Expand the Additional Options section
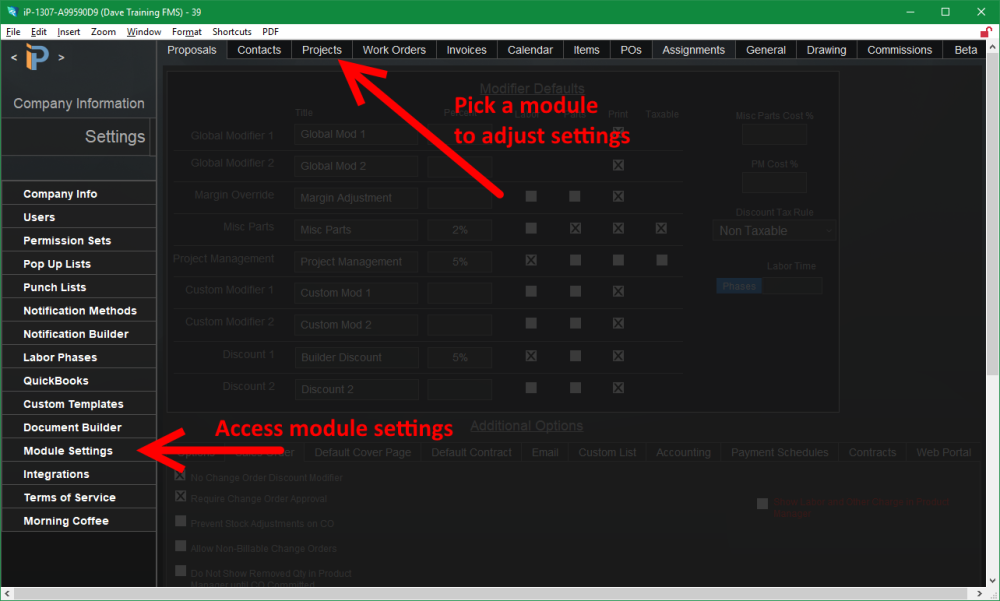This screenshot has height=601, width=1000. (526, 425)
